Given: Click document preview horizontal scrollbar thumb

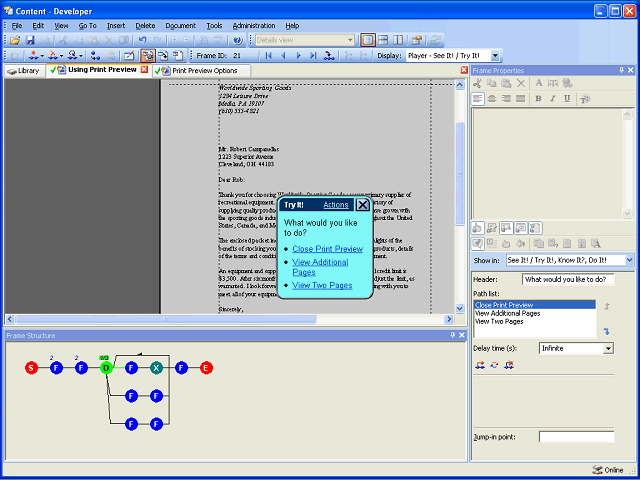Looking at the screenshot, I should 165,319.
